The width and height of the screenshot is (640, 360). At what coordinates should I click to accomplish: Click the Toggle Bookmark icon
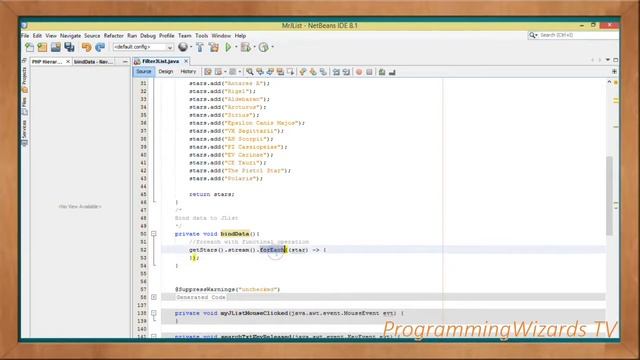tap(323, 72)
